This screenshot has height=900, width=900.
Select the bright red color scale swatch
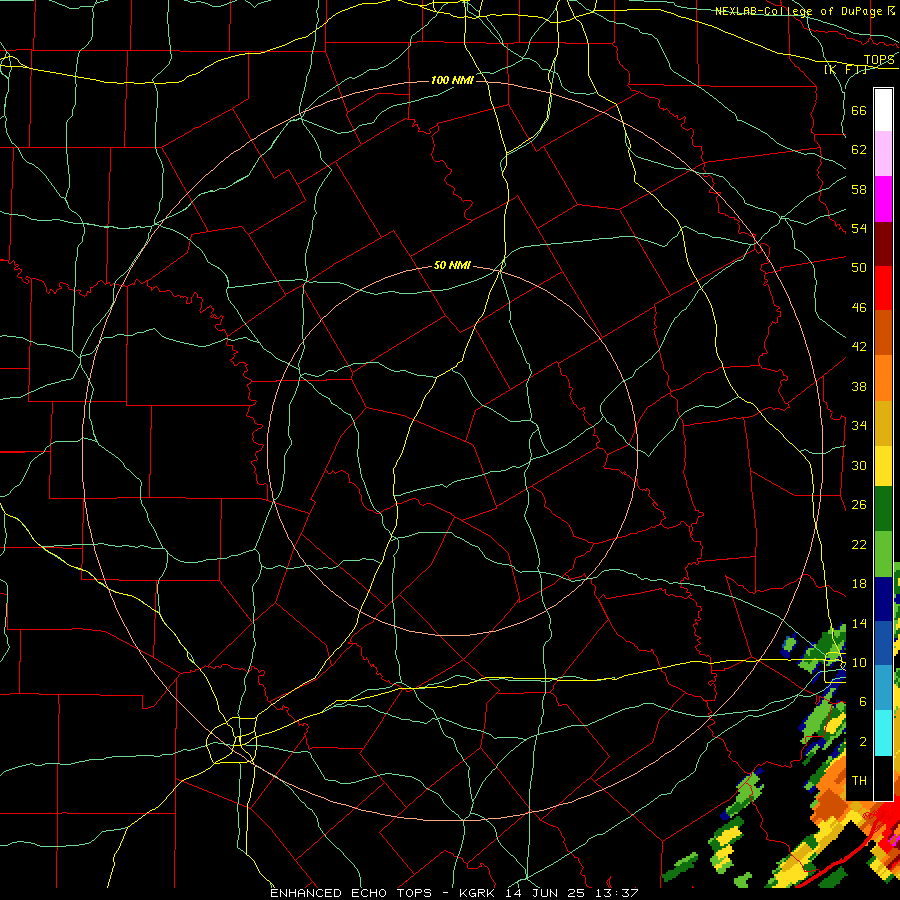point(883,288)
